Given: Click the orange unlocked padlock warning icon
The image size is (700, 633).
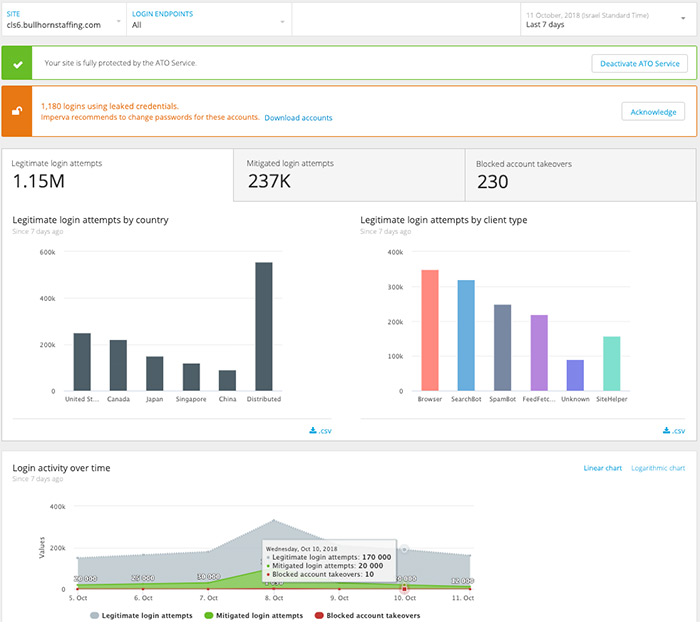Looking at the screenshot, I should [x=16, y=111].
